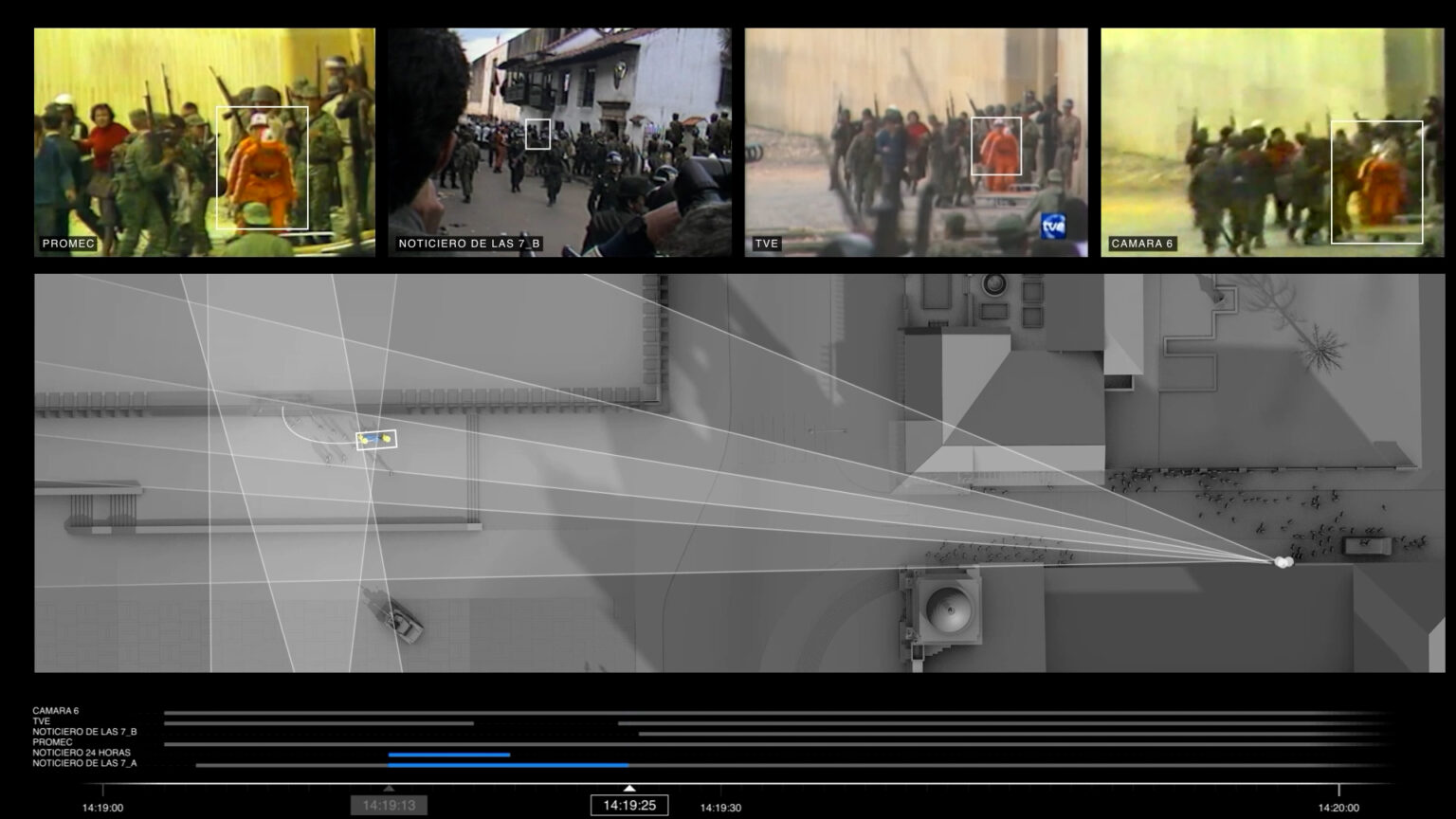
Task: Click the blue NOTICIERO DE LAS 7_A clip bar
Action: coord(508,765)
